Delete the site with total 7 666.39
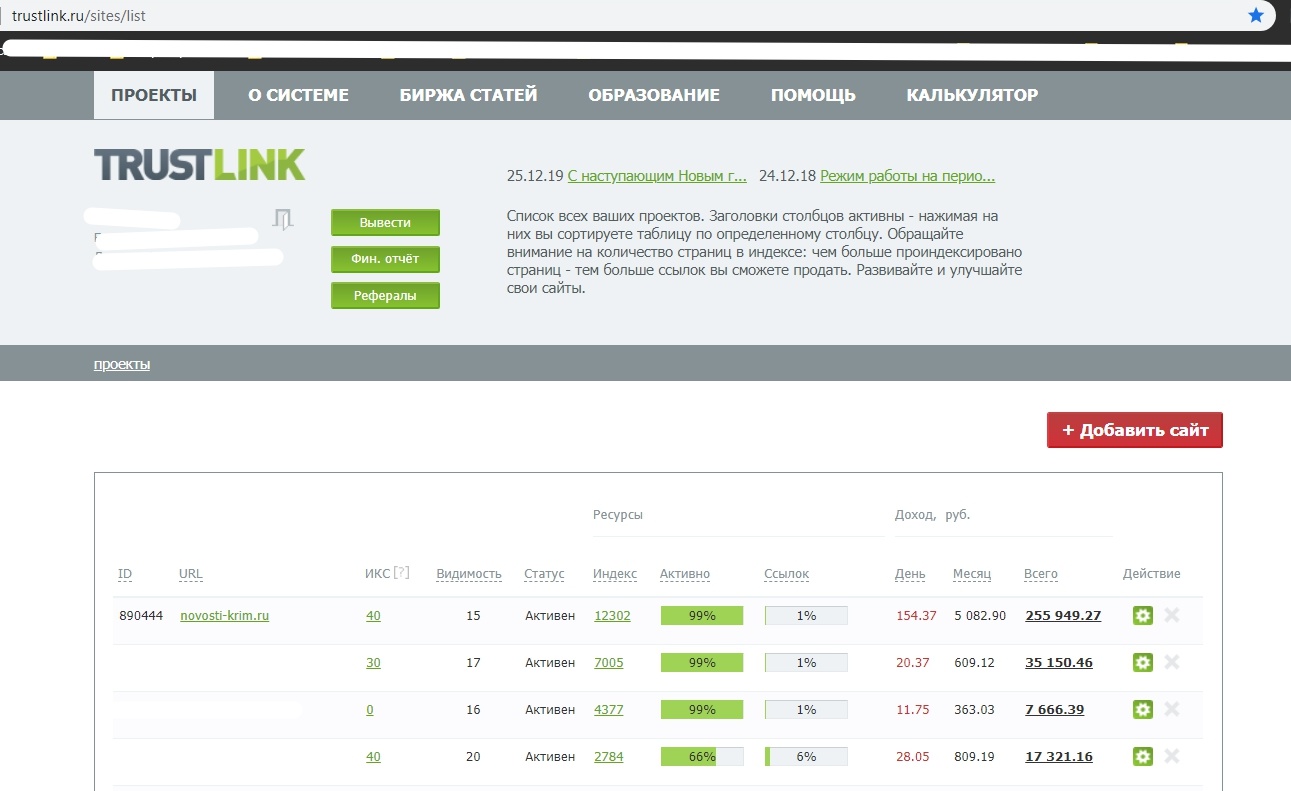This screenshot has width=1291, height=791. pos(1172,709)
